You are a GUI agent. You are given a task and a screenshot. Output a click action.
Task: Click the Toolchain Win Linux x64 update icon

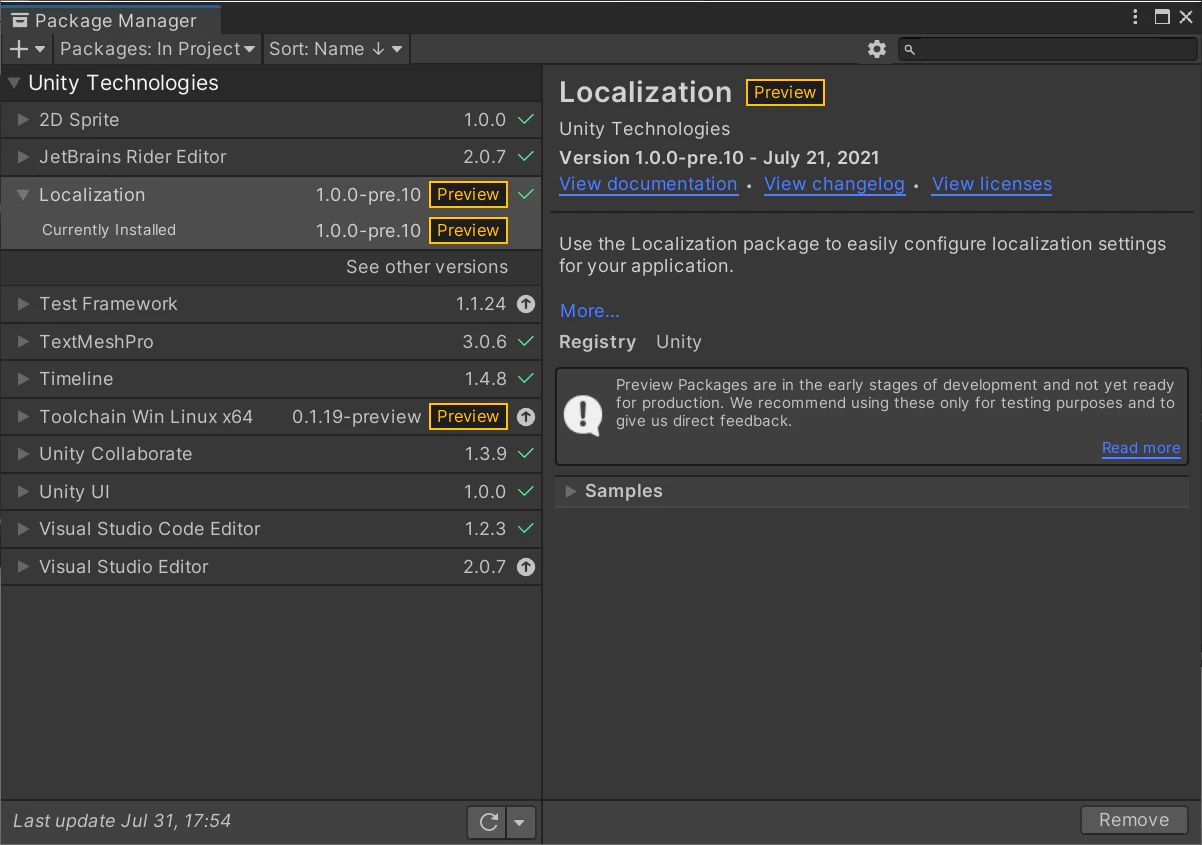click(526, 417)
